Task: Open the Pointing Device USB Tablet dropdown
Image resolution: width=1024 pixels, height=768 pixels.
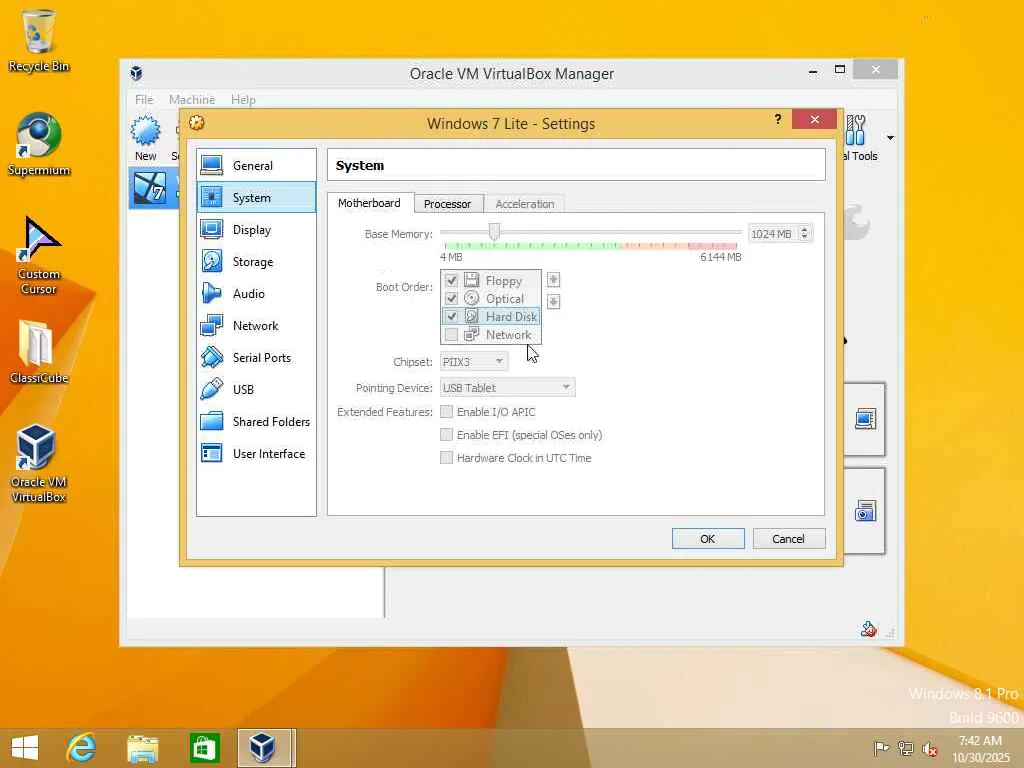Action: [x=507, y=387]
